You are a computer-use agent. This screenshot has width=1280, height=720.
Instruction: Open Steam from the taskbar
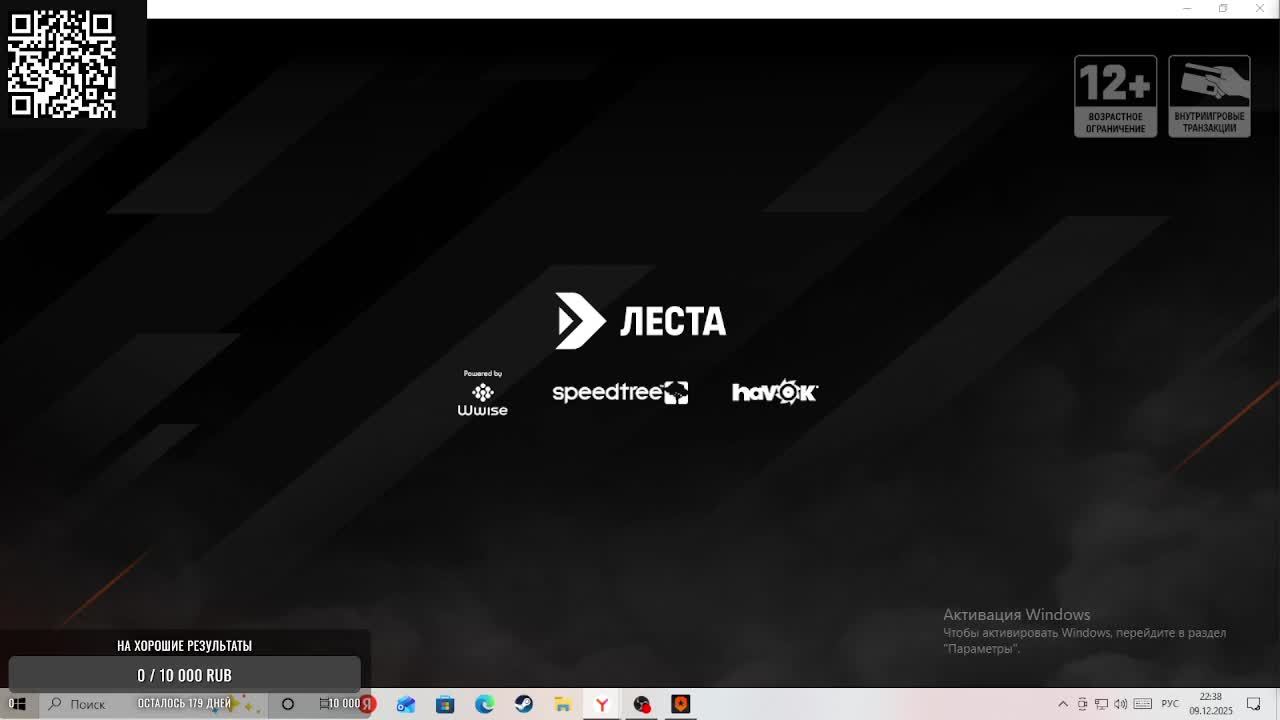pos(523,704)
